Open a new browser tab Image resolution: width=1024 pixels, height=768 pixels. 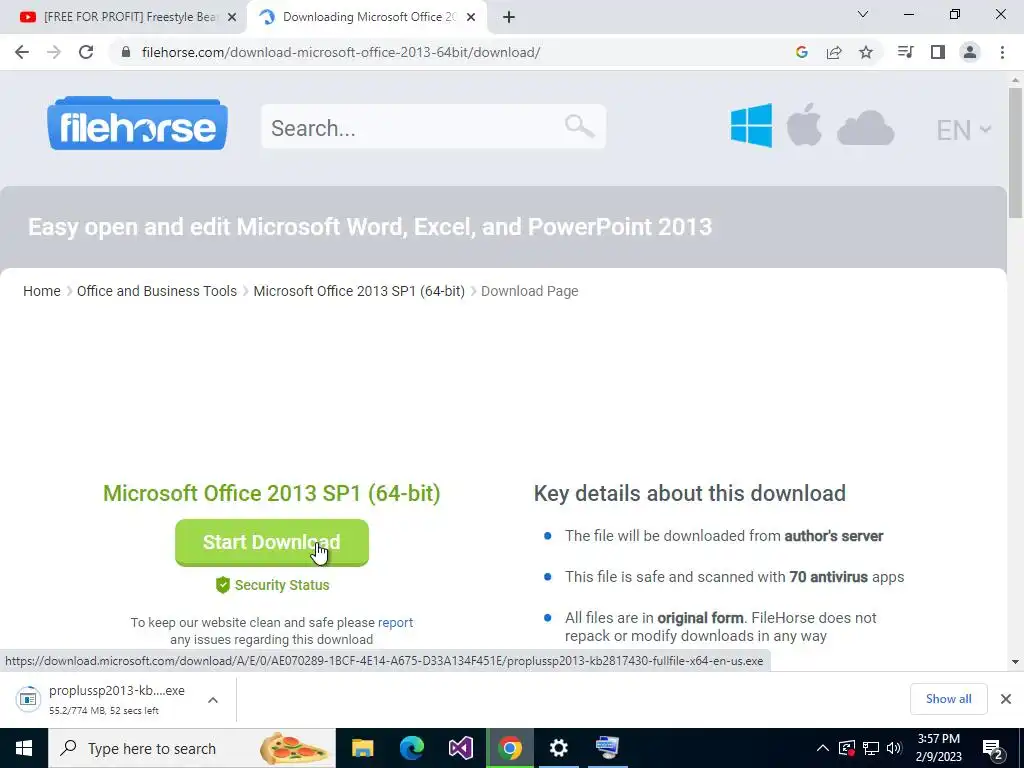509,17
